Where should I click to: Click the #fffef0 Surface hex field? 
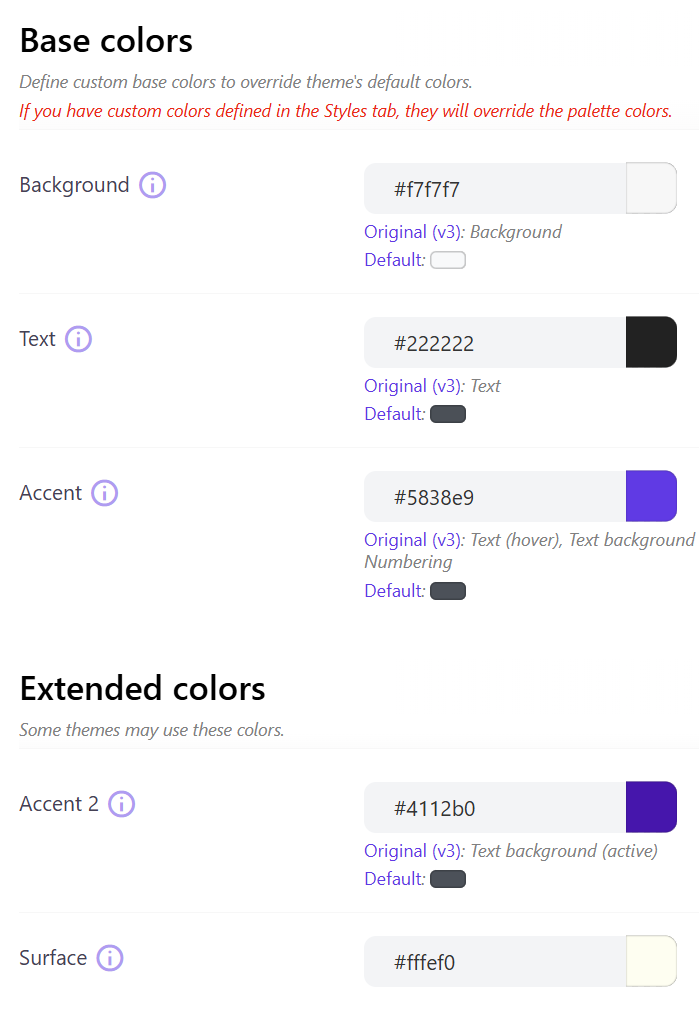click(x=495, y=962)
